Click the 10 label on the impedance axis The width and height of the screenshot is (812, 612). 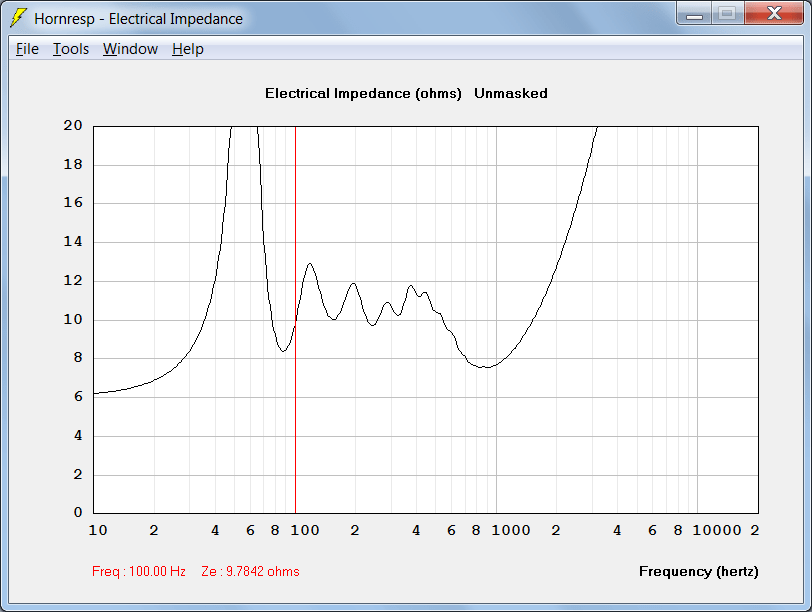pos(73,319)
